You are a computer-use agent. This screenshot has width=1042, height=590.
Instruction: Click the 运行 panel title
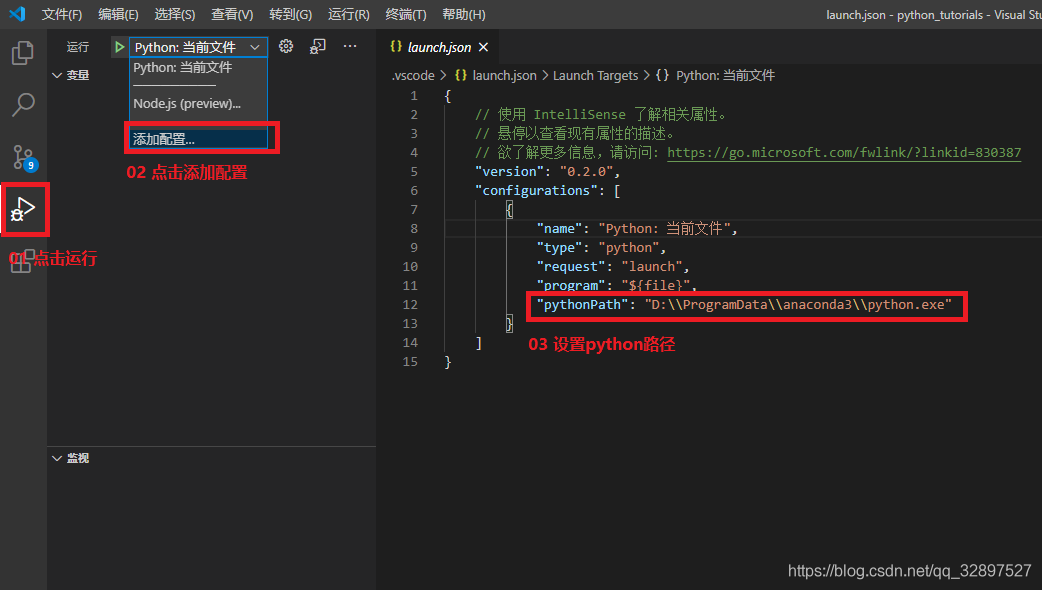click(x=78, y=47)
